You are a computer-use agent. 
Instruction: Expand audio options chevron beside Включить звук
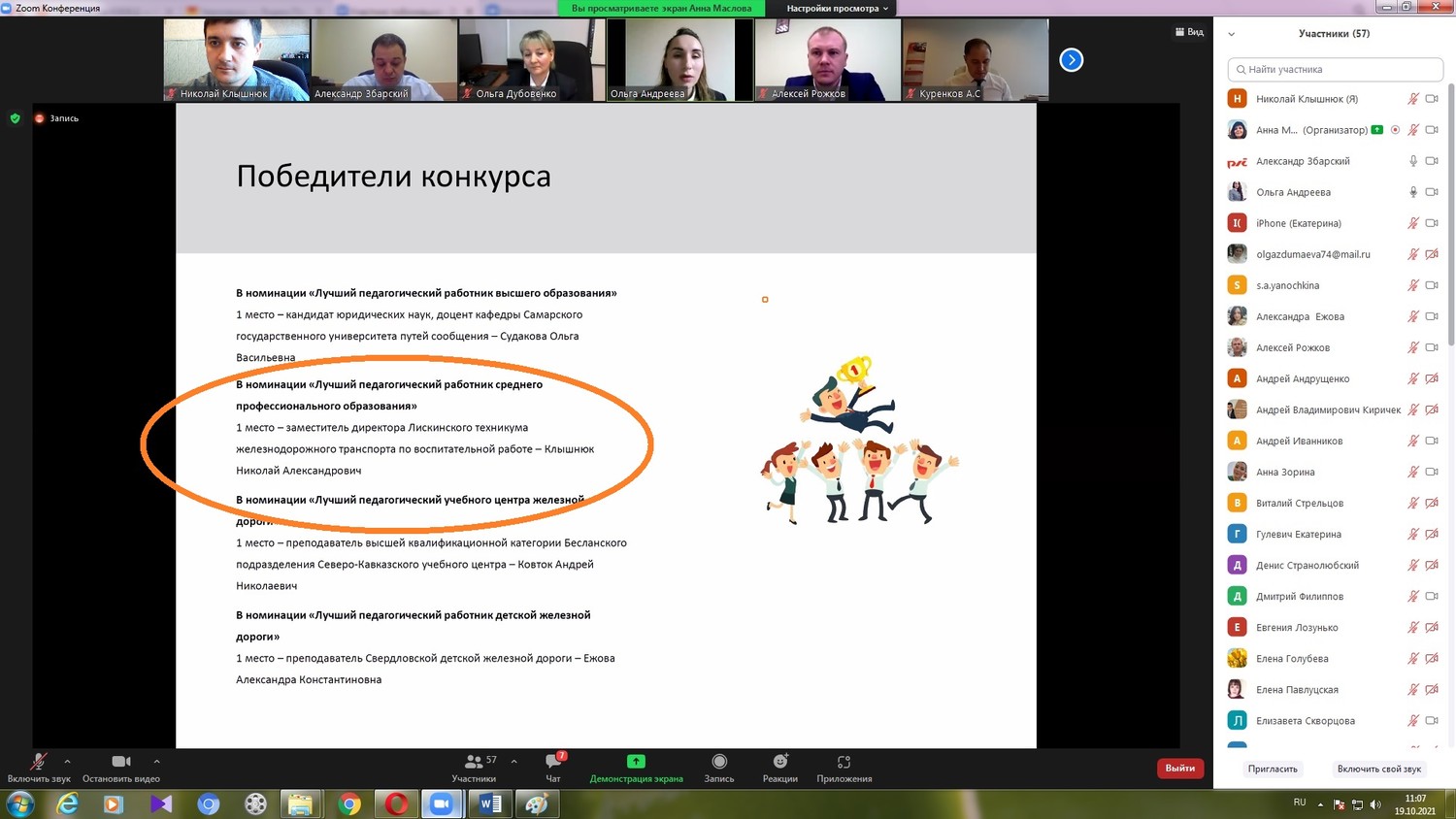point(67,761)
